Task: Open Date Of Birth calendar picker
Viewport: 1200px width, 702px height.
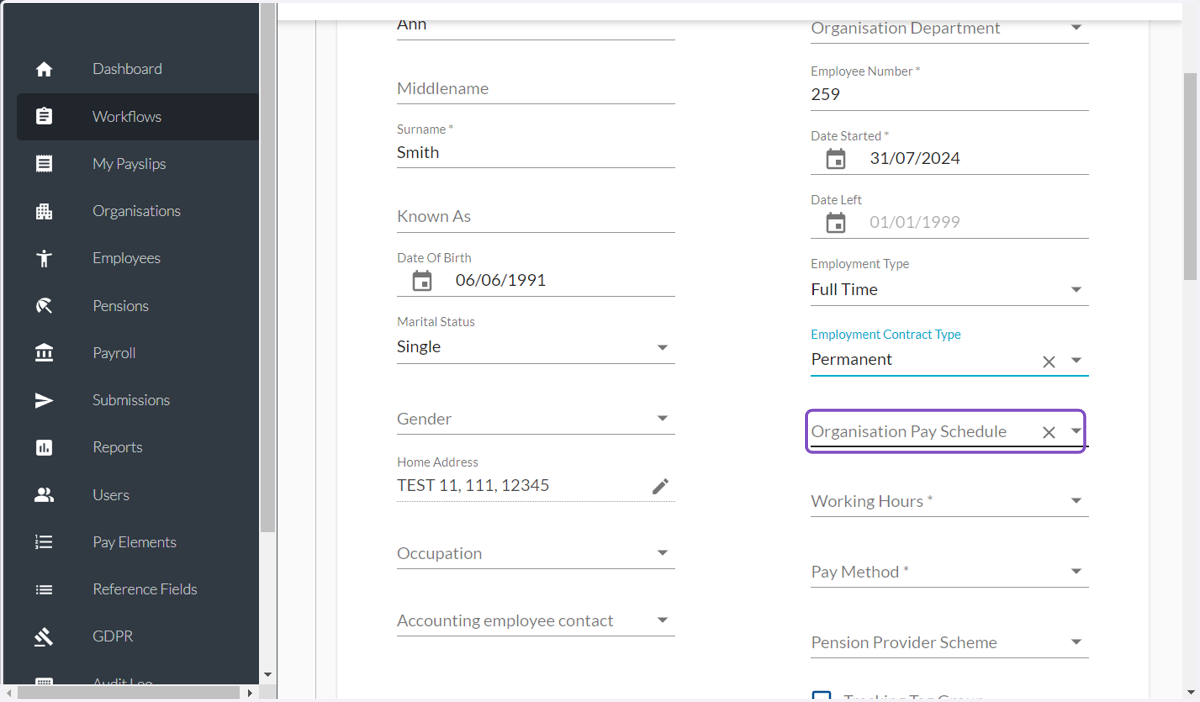Action: [422, 281]
